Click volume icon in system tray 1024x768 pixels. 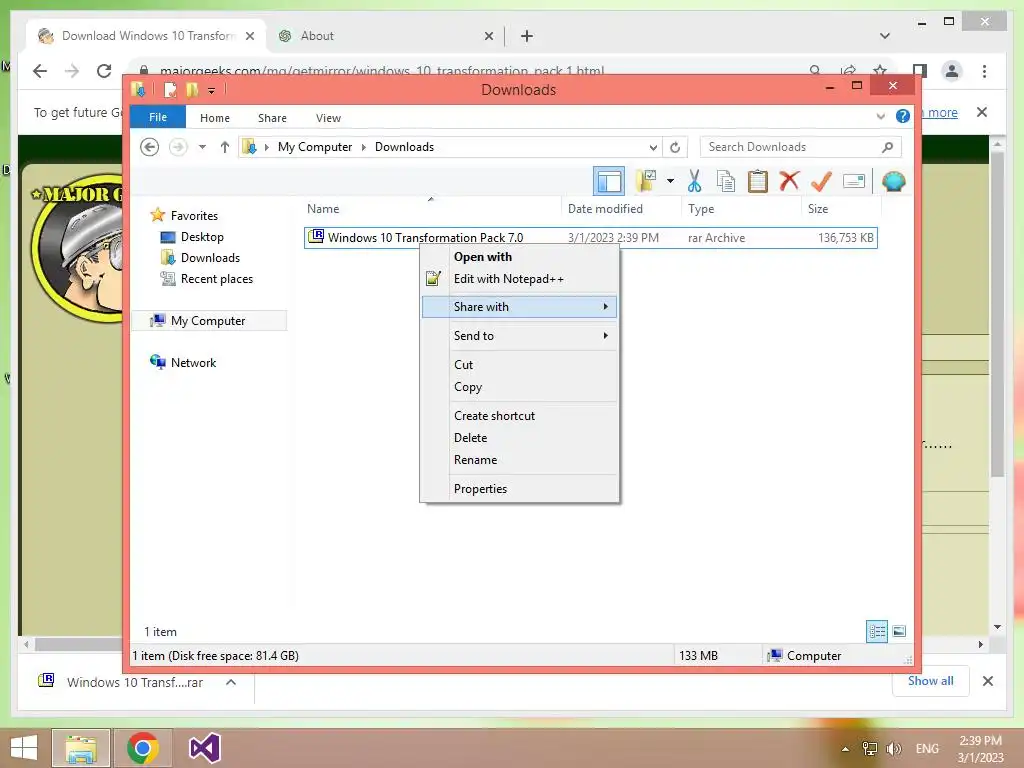893,748
